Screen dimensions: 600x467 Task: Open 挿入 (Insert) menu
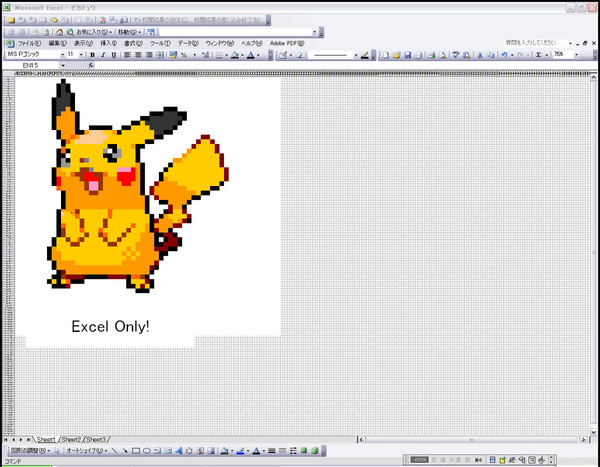108,43
